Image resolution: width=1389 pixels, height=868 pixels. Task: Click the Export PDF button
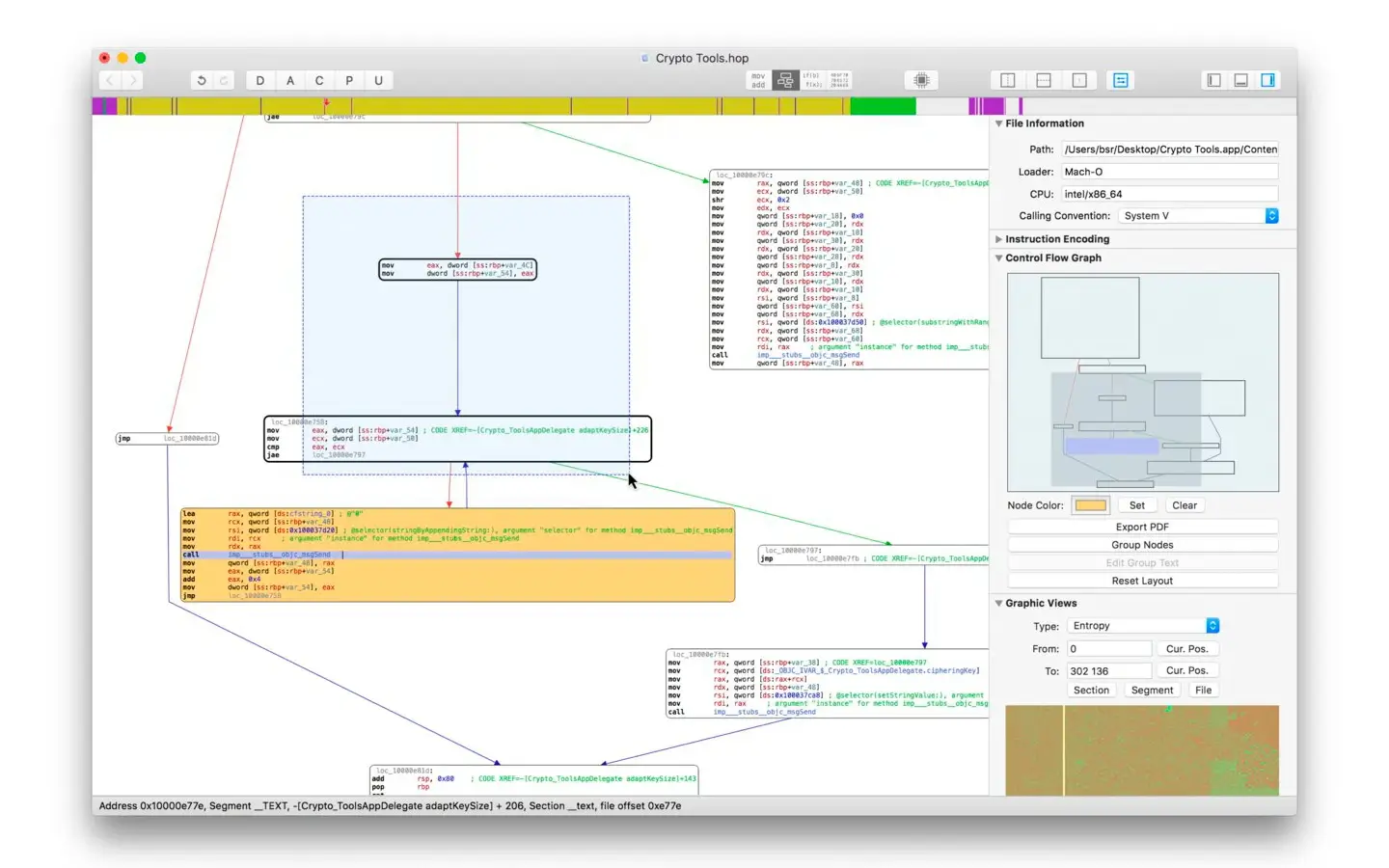pyautogui.click(x=1142, y=528)
